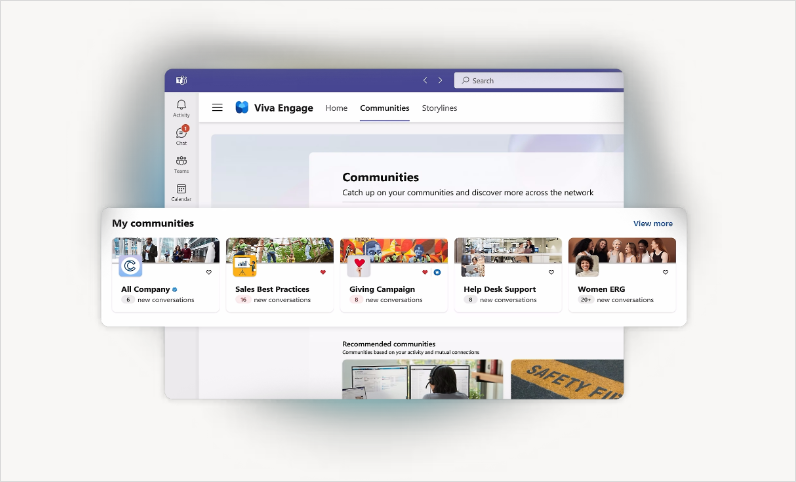The image size is (796, 482).
Task: Click the Search field in title bar
Action: click(539, 80)
